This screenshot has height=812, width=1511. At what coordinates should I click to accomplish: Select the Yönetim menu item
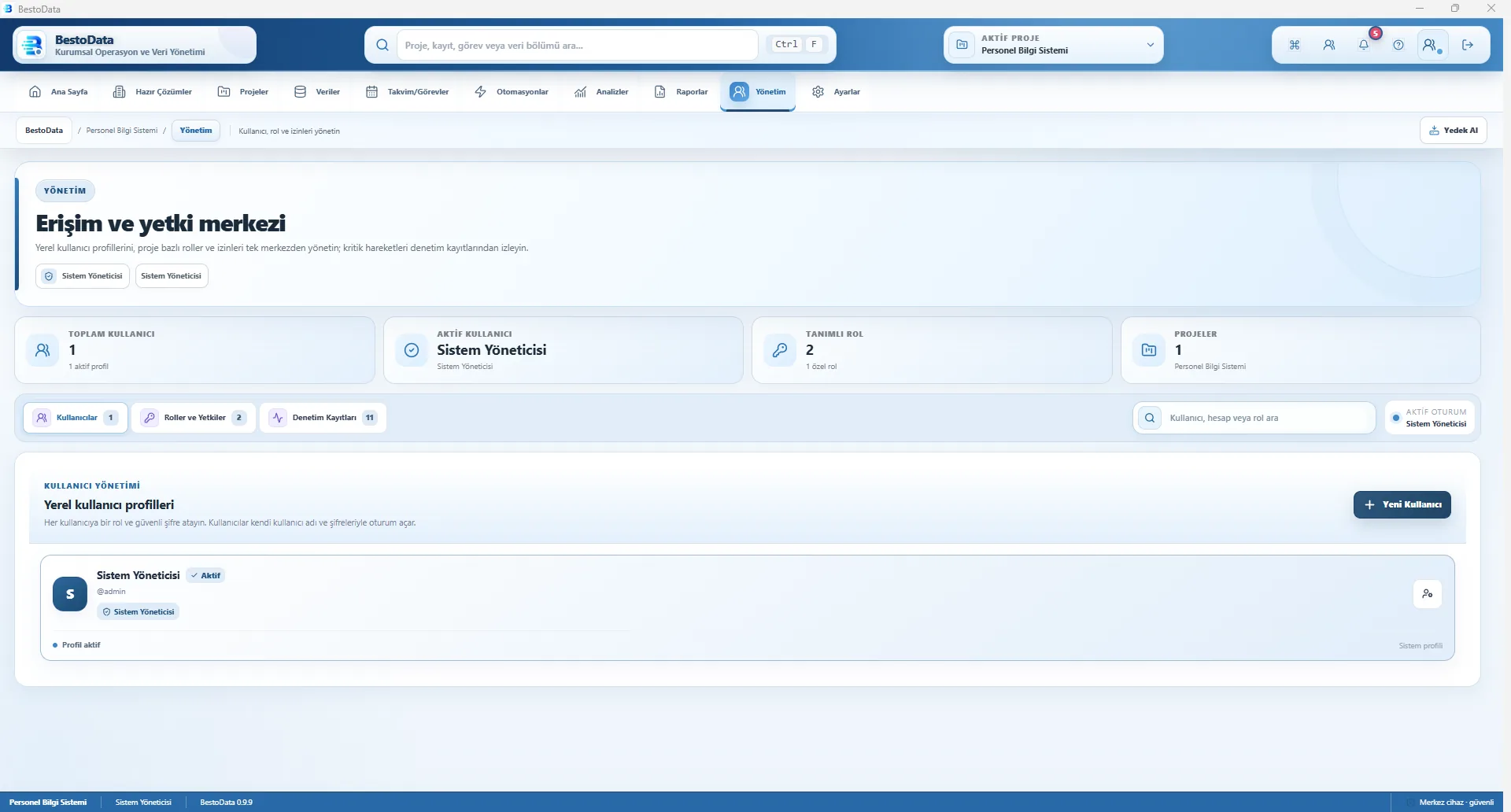pyautogui.click(x=758, y=92)
